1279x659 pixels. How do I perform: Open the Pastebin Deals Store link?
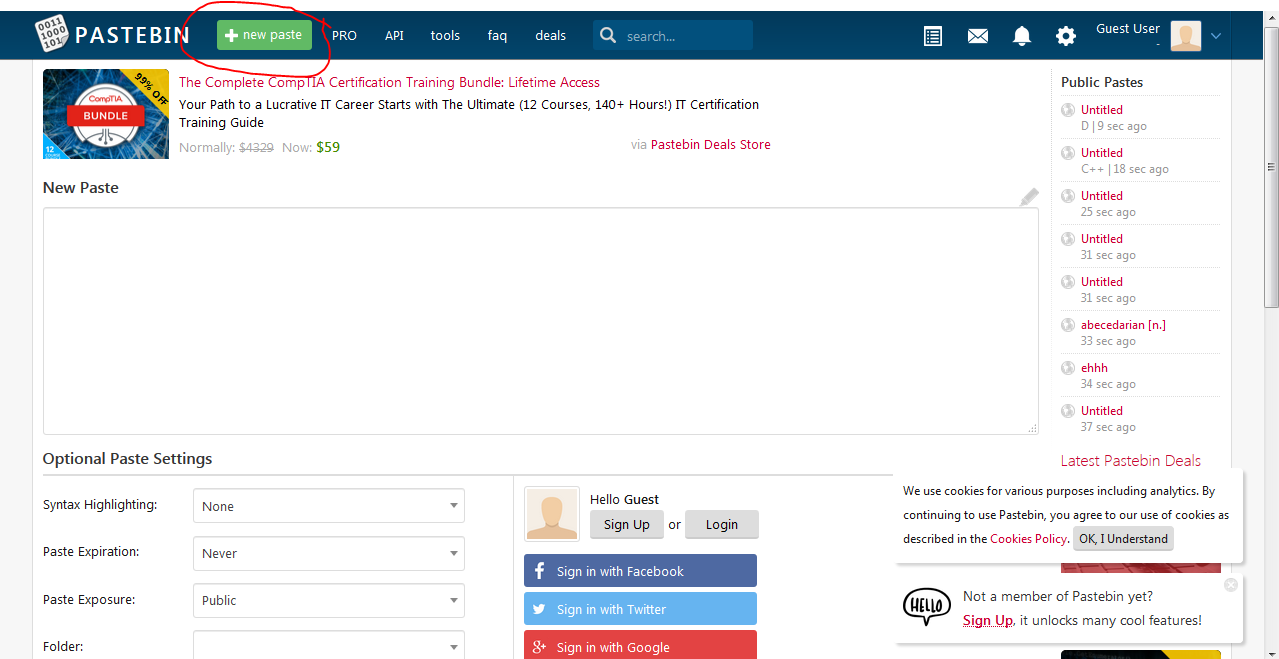711,144
